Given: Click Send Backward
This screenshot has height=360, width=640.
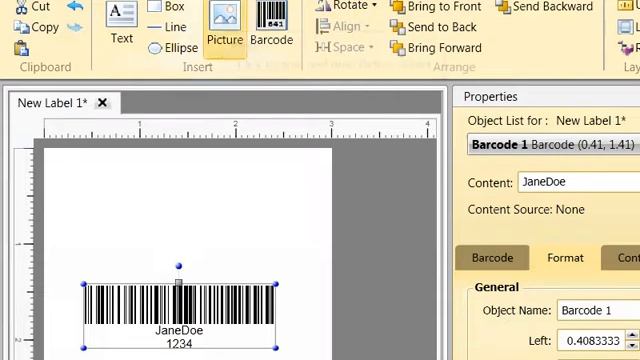Looking at the screenshot, I should (544, 7).
